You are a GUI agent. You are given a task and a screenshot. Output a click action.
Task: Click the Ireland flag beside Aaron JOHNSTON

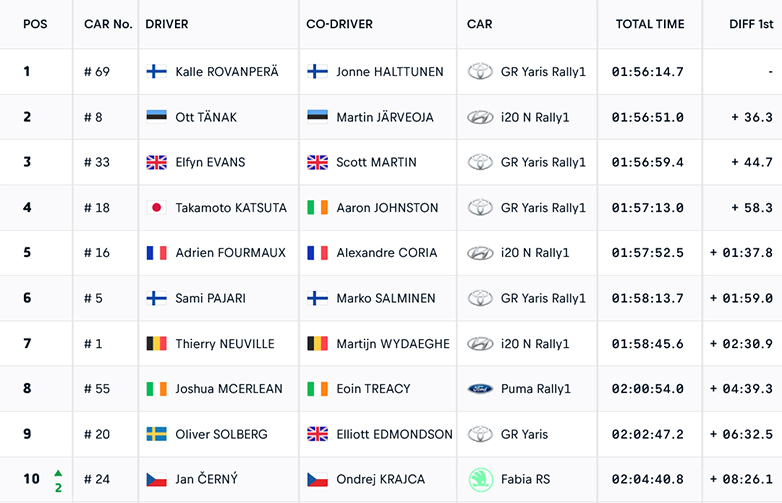(x=317, y=208)
